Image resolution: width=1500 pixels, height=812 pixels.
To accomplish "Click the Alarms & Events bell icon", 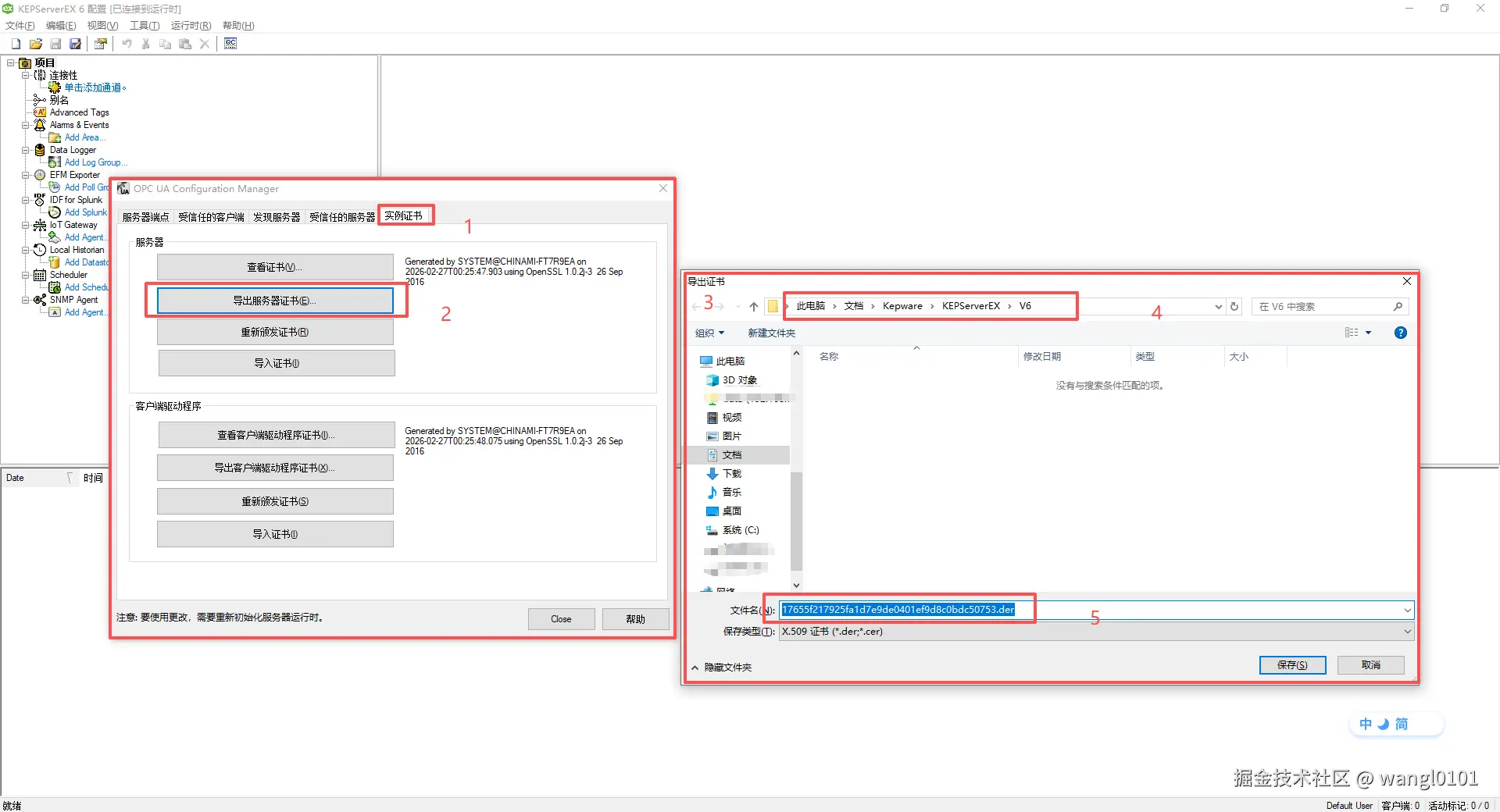I will tap(40, 125).
